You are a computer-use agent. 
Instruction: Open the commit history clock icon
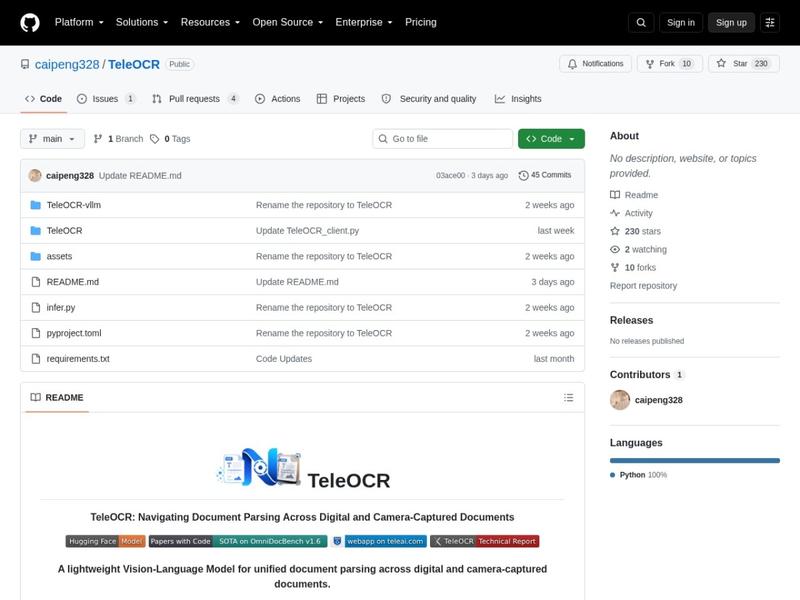[523, 176]
